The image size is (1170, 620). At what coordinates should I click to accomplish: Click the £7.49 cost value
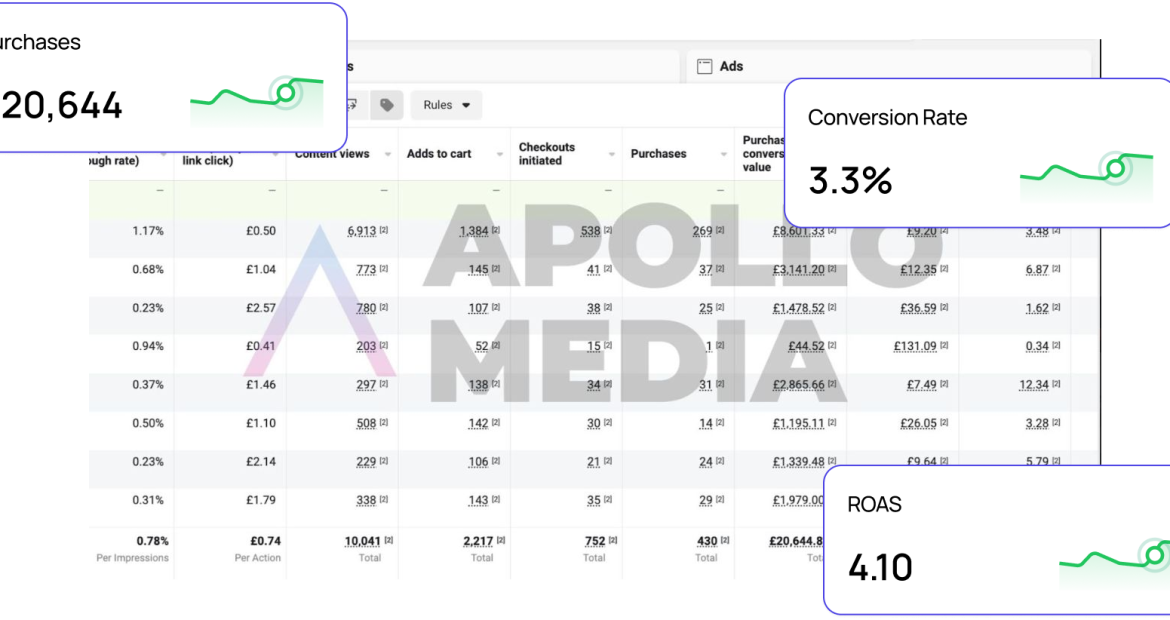tap(922, 385)
